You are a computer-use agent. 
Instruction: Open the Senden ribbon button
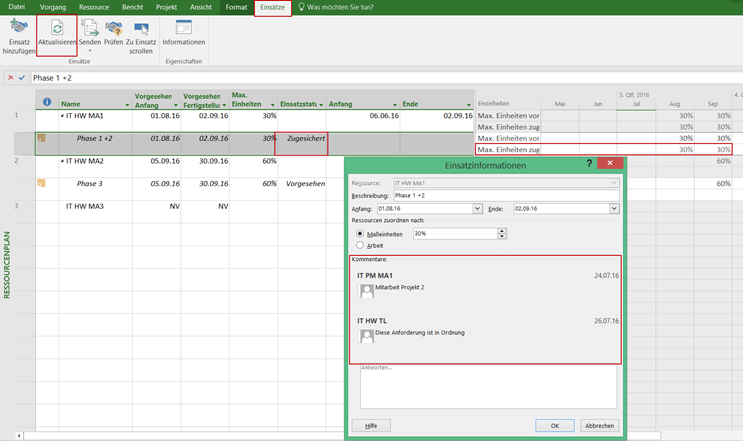coord(89,28)
